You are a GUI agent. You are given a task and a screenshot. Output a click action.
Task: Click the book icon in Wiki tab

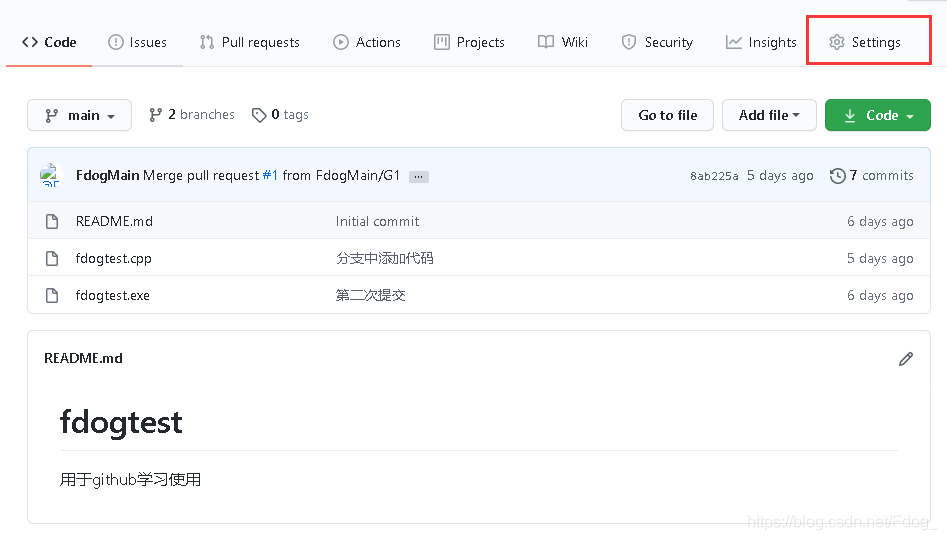point(546,42)
